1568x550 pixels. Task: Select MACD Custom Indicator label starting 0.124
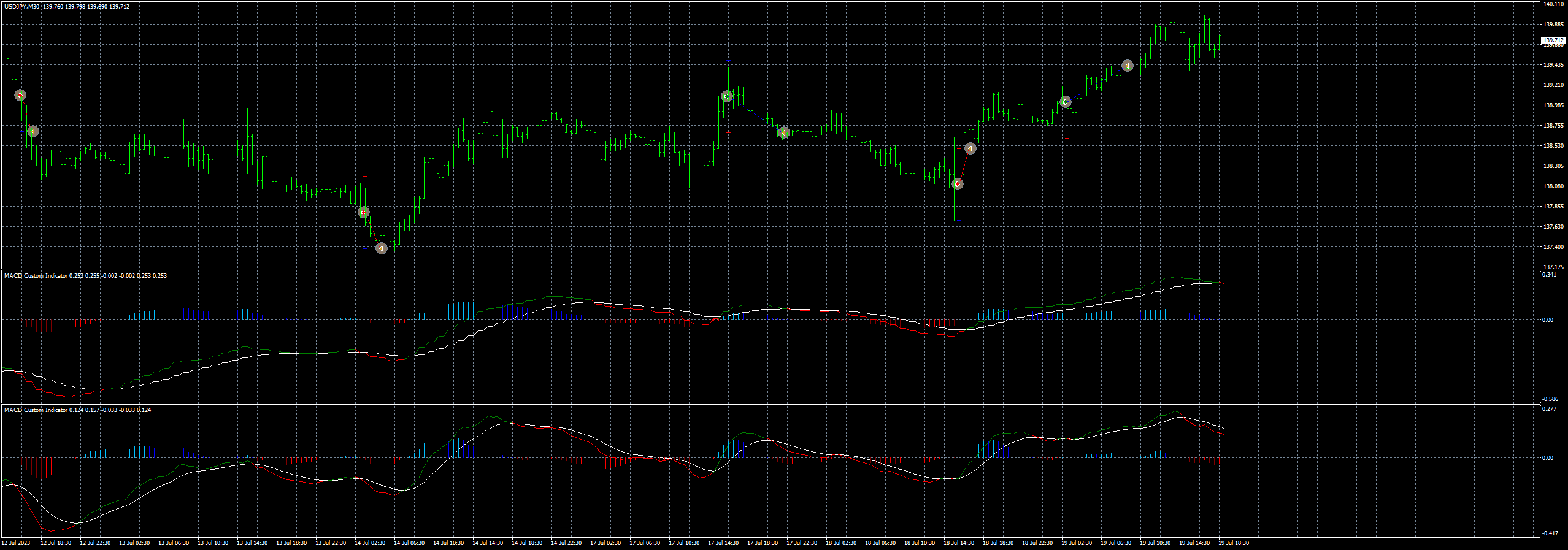click(x=77, y=410)
